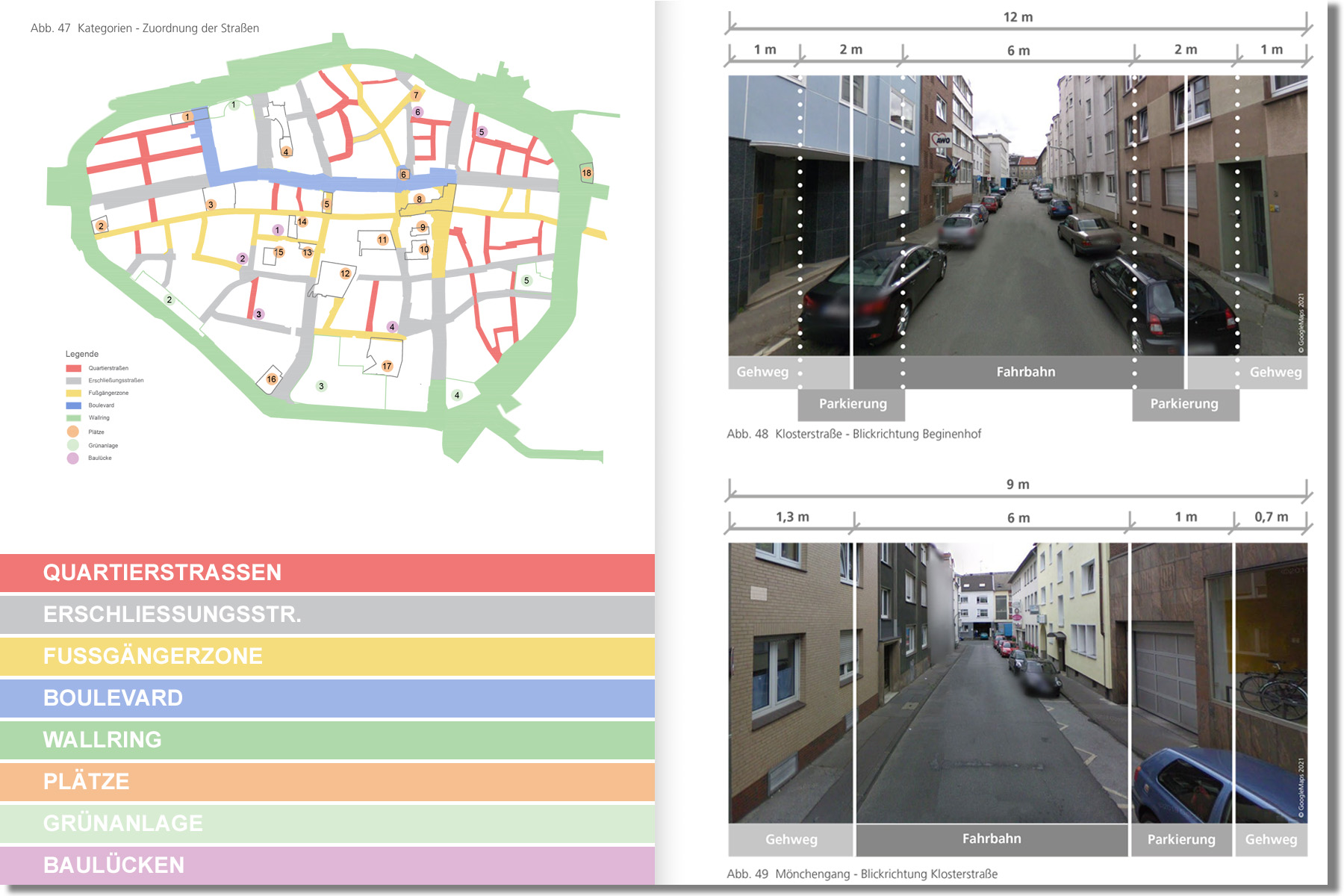Click the Abb. 48 Klosterstraße caption
The width and height of the screenshot is (1344, 896).
(853, 434)
